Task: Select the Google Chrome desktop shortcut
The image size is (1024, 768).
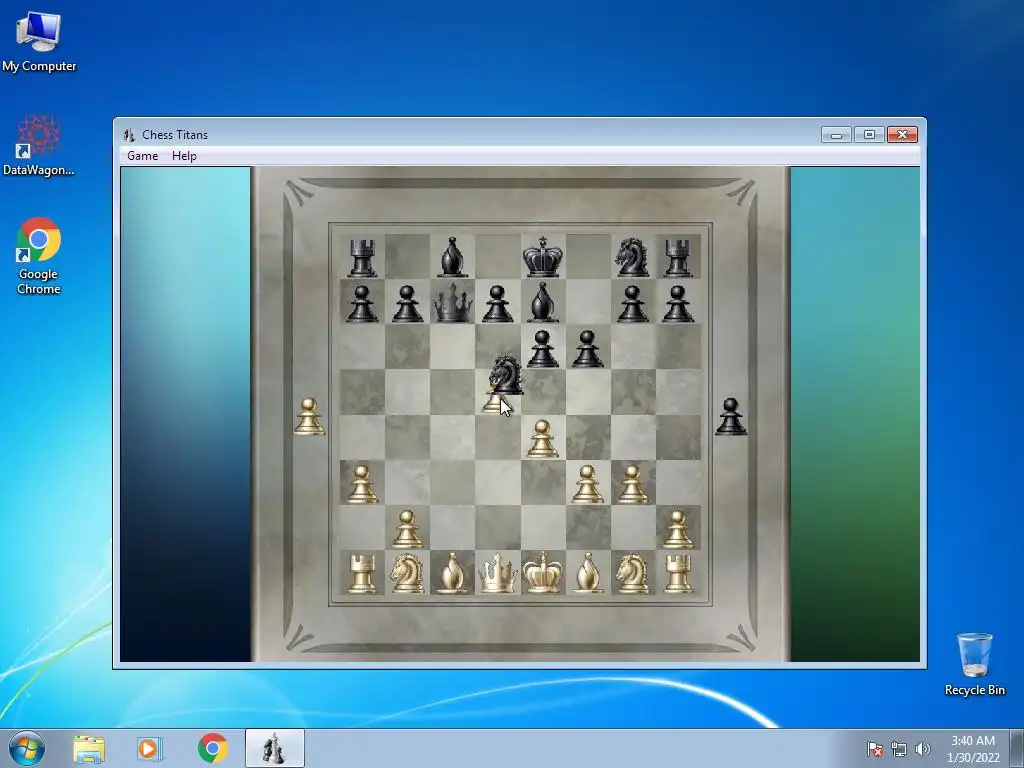Action: (39, 256)
